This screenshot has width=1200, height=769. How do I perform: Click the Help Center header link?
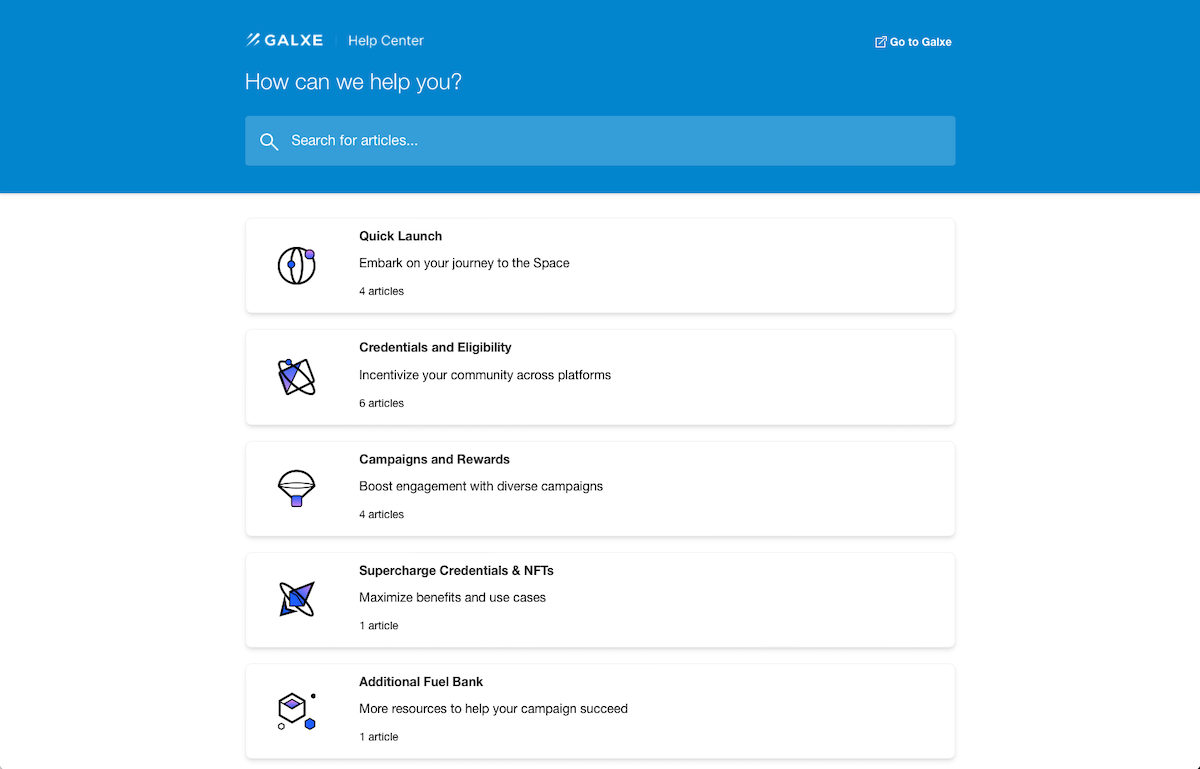coord(386,41)
